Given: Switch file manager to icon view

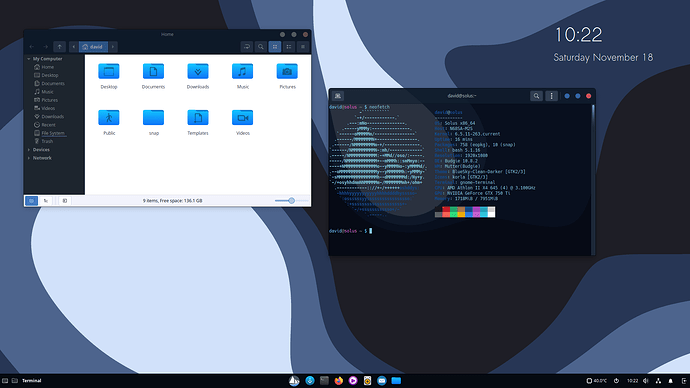Looking at the screenshot, I should click(x=275, y=47).
